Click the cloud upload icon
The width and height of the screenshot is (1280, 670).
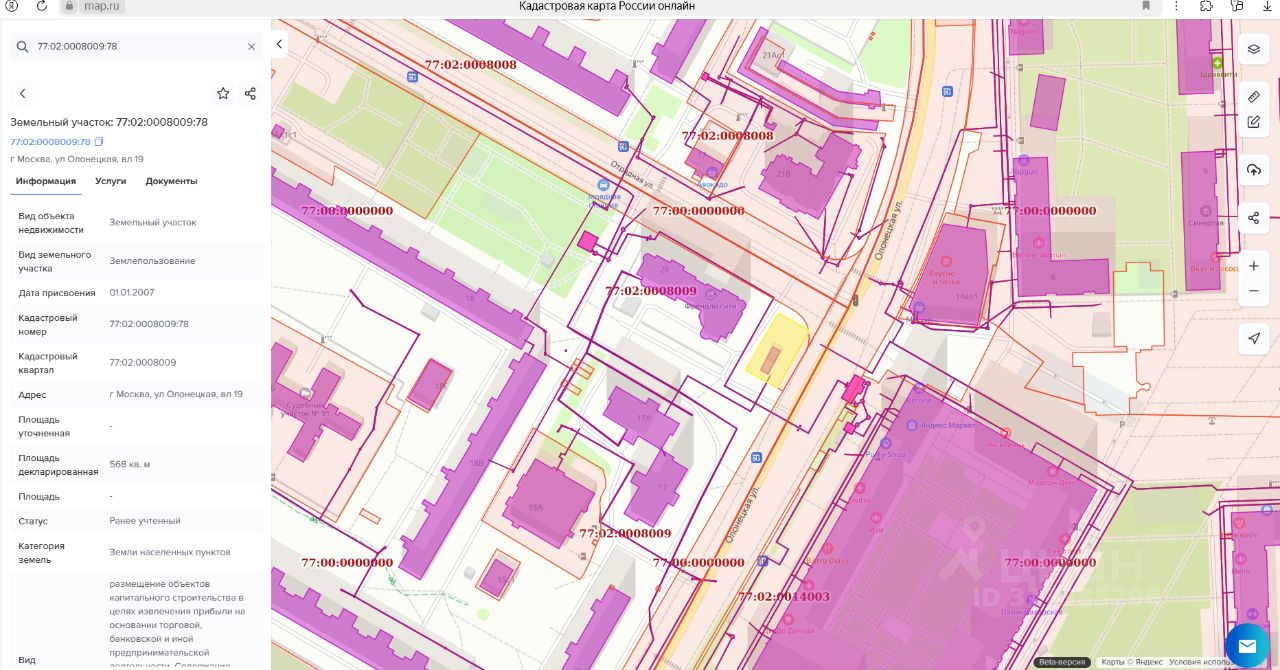pos(1254,170)
